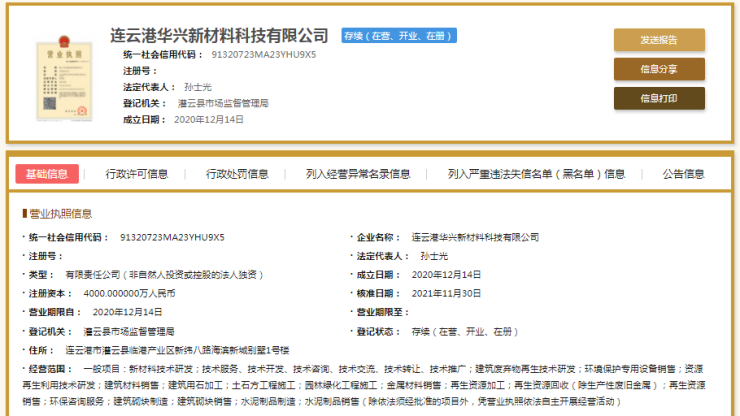Click the 类型 value 有限责任公司

(x=163, y=274)
